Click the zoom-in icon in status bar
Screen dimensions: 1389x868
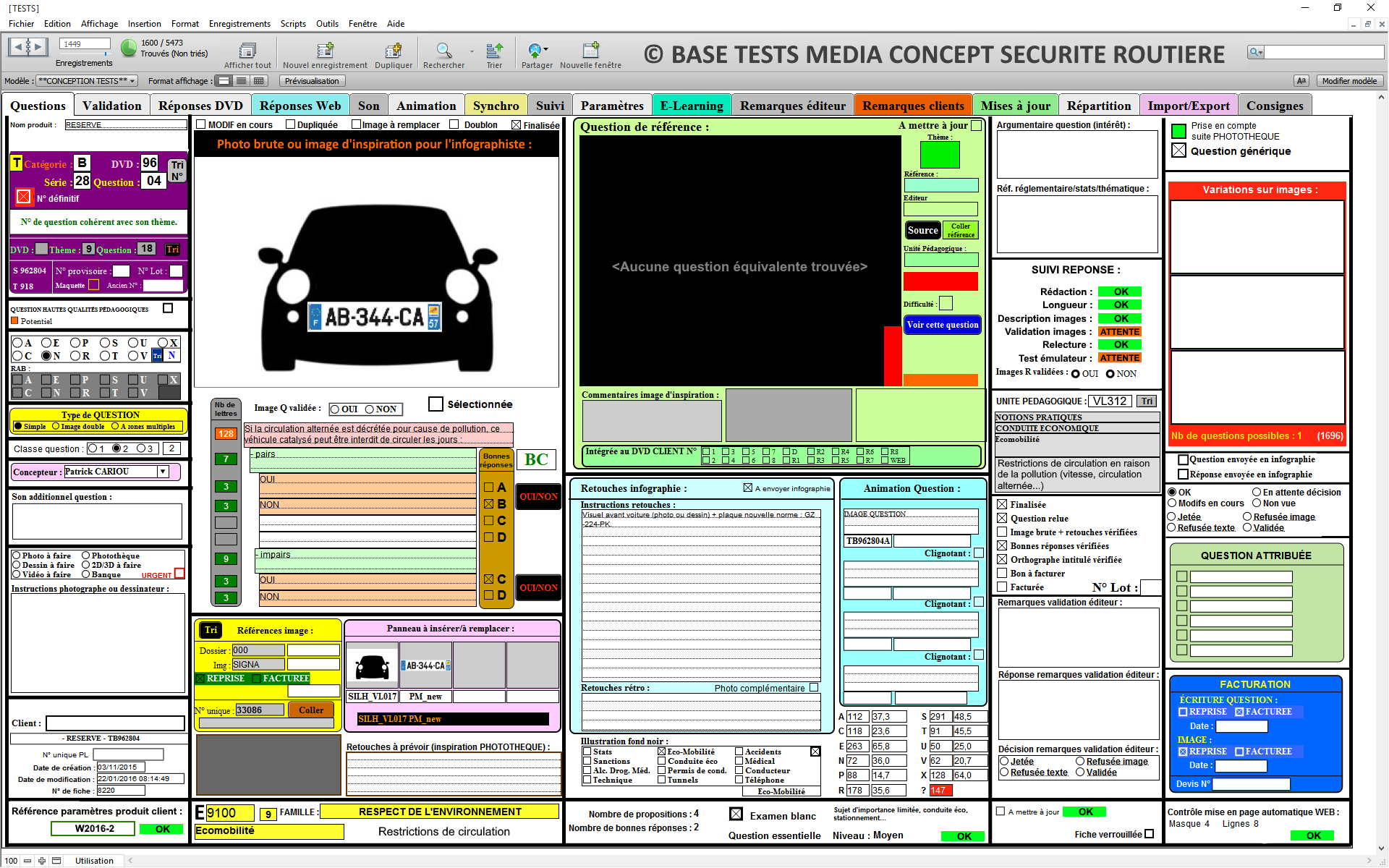[42, 861]
